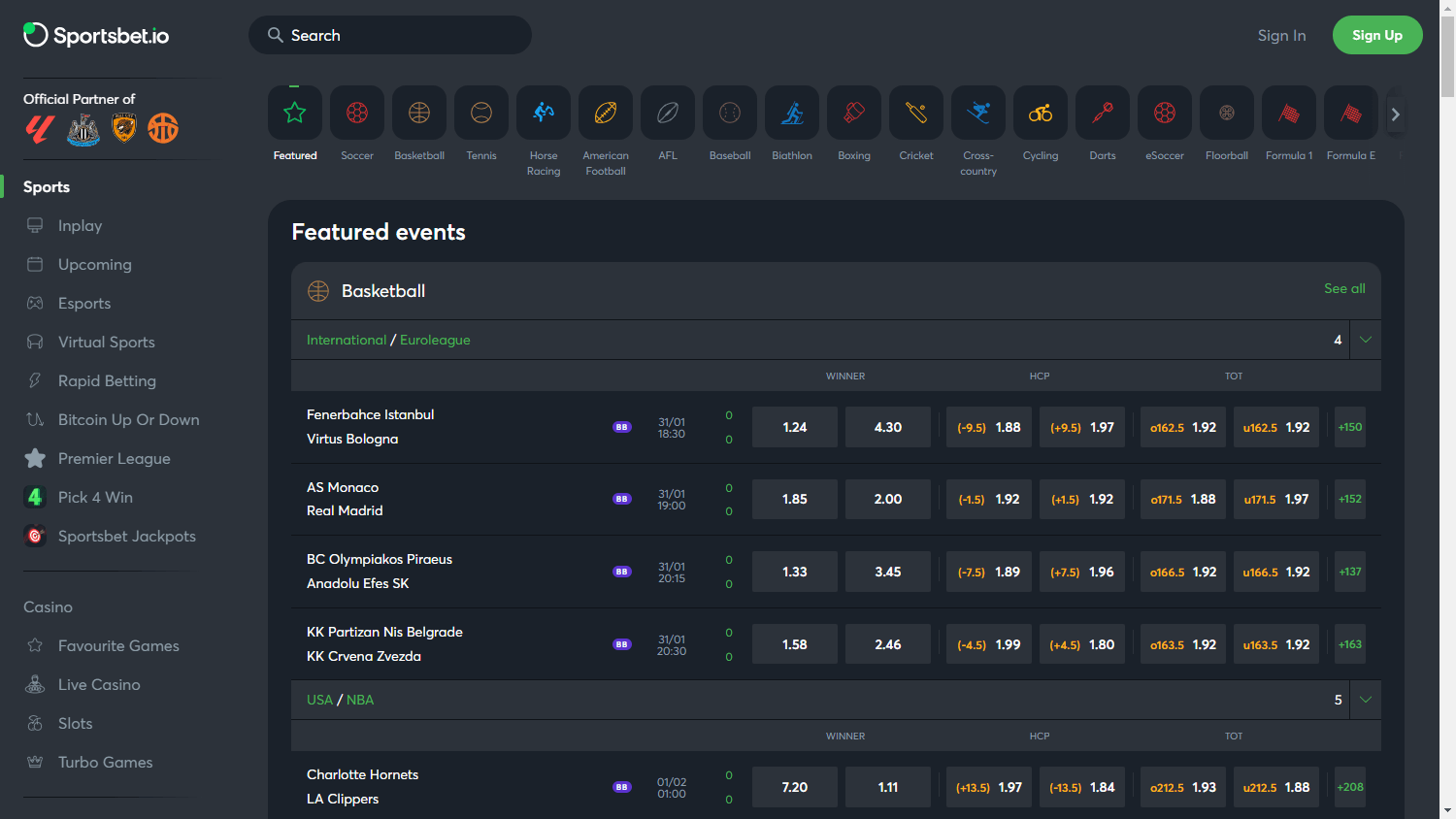1456x819 pixels.
Task: Select the Cricket sport icon
Action: click(916, 113)
